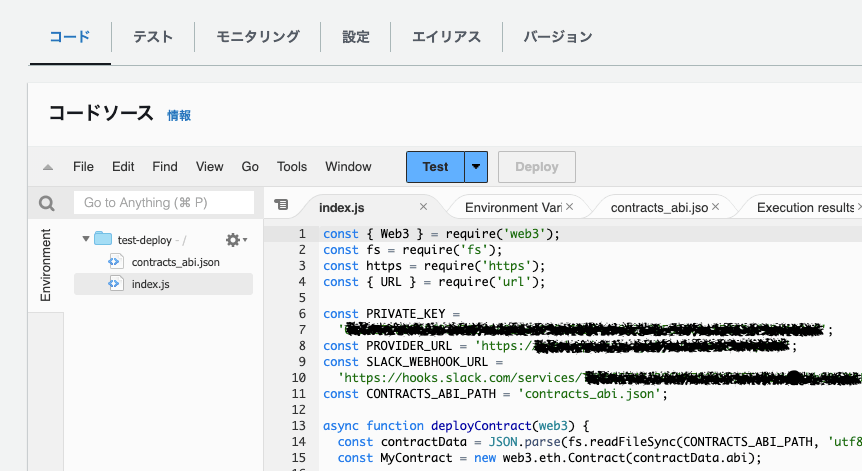
Task: Switch to the エイリアス tab
Action: (446, 37)
